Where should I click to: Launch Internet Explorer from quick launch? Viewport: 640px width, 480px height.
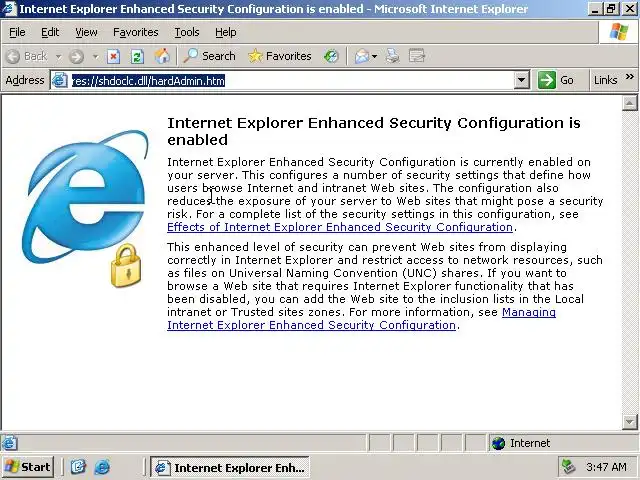(102, 467)
